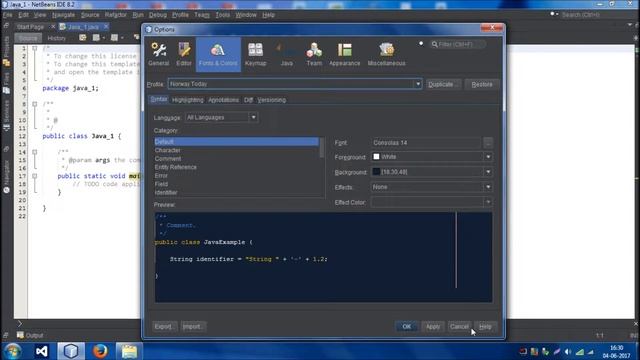The image size is (640, 360).
Task: Switch to the Diff tab
Action: point(248,100)
